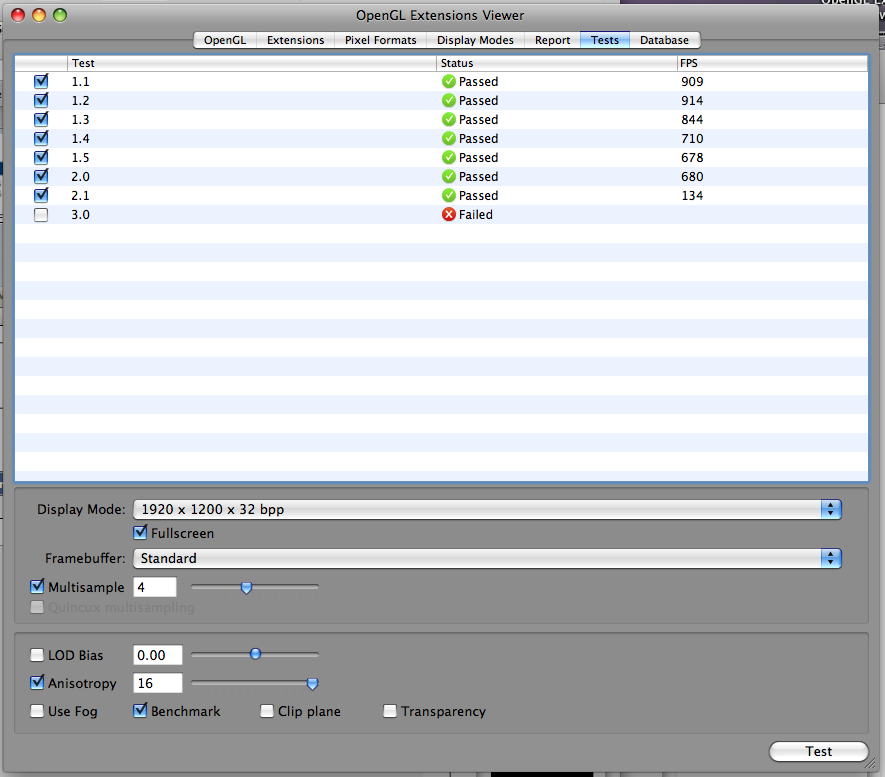
Task: Switch to the OpenGL tab
Action: point(225,40)
